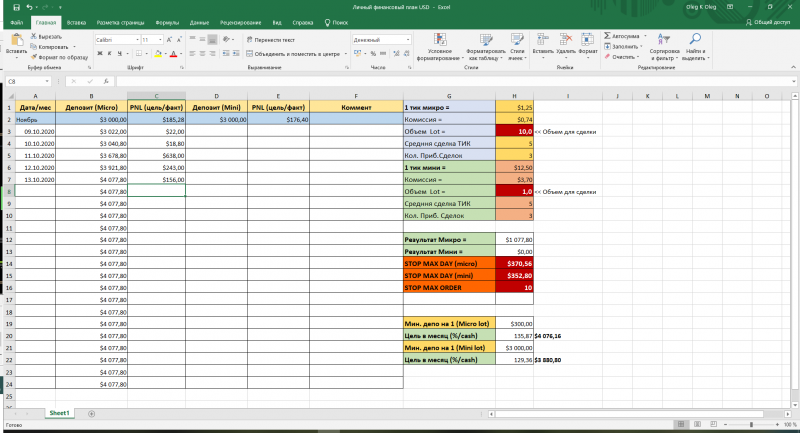Increase decimal places in the number group

click(x=396, y=54)
